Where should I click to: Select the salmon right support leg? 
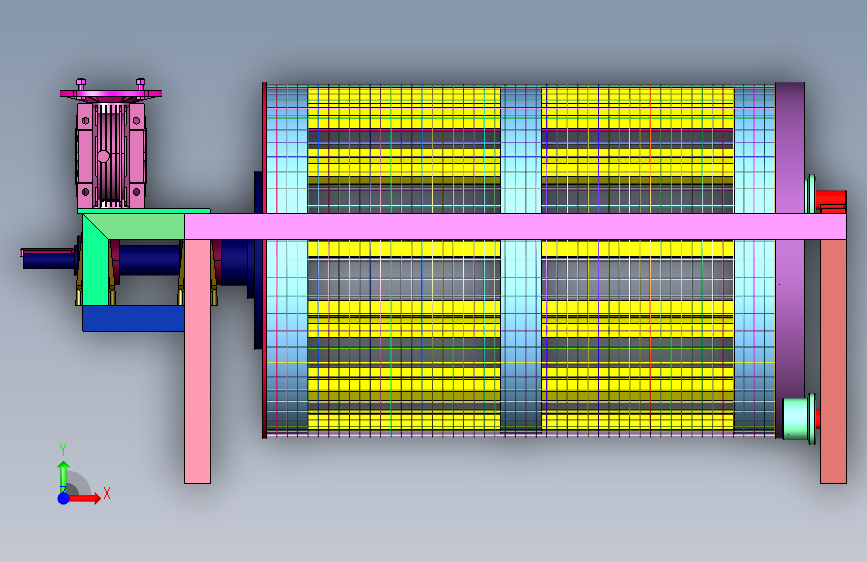[833, 361]
